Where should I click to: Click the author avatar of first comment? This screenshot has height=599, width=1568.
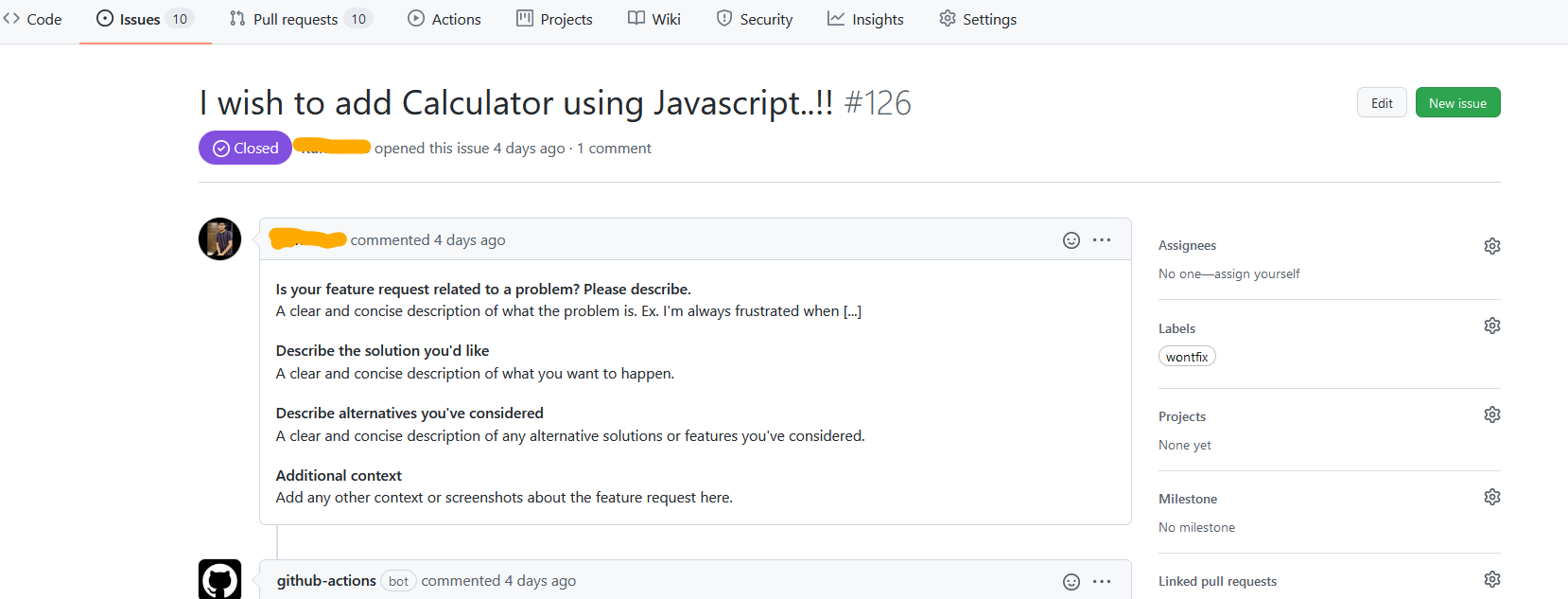point(219,239)
